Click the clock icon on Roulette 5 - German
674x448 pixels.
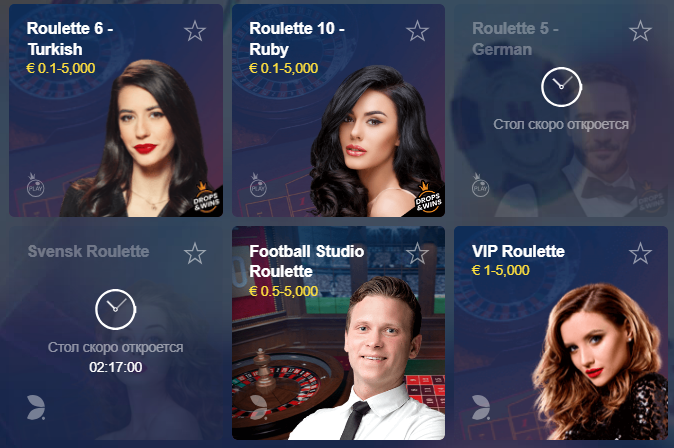coord(561,87)
